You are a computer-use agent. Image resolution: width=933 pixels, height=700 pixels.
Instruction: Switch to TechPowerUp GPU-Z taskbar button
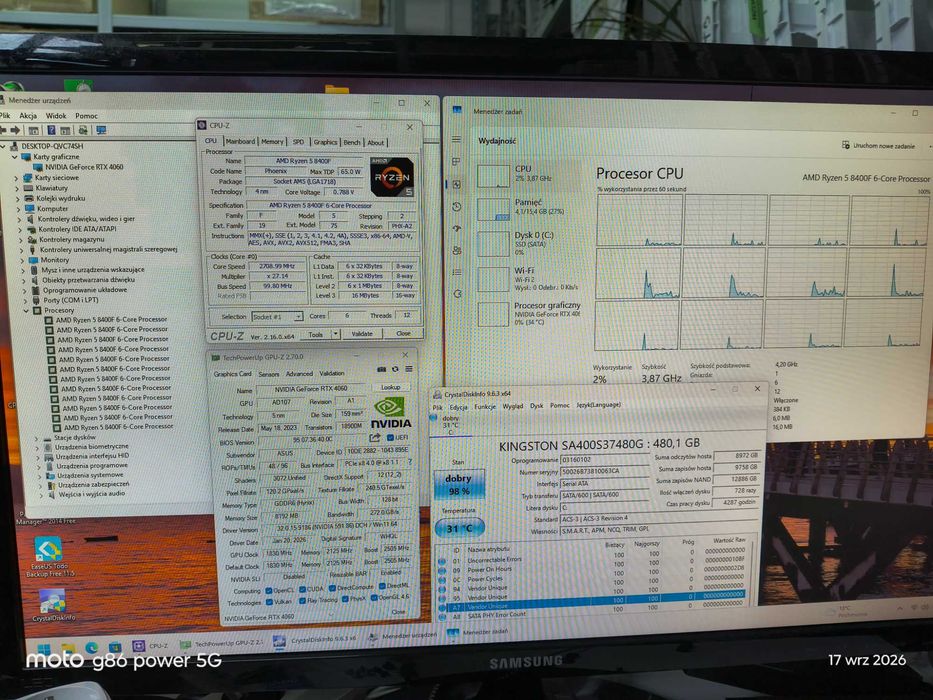(x=221, y=644)
